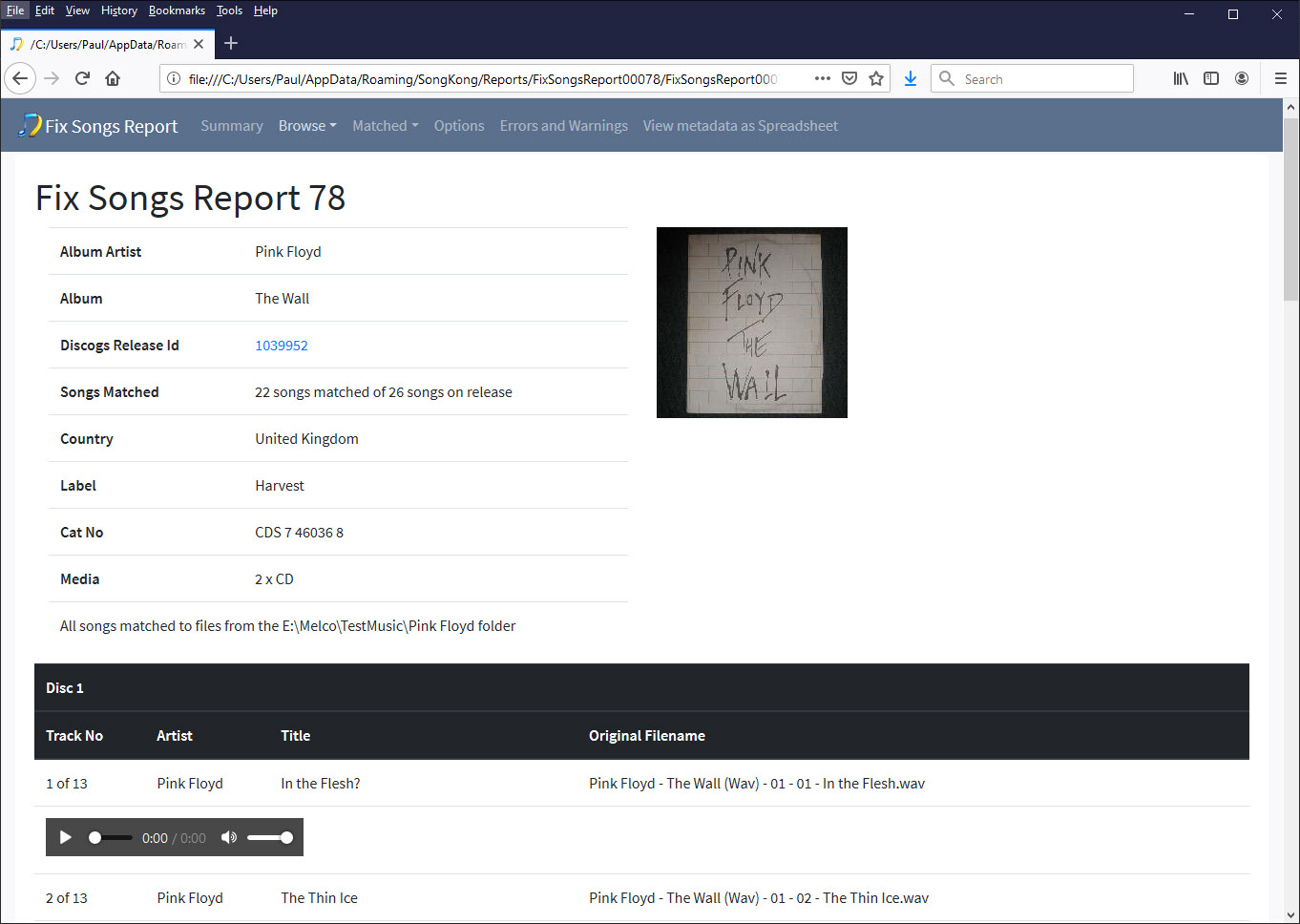
Task: Select the 'In the Flesh?' title cell
Action: (x=321, y=783)
